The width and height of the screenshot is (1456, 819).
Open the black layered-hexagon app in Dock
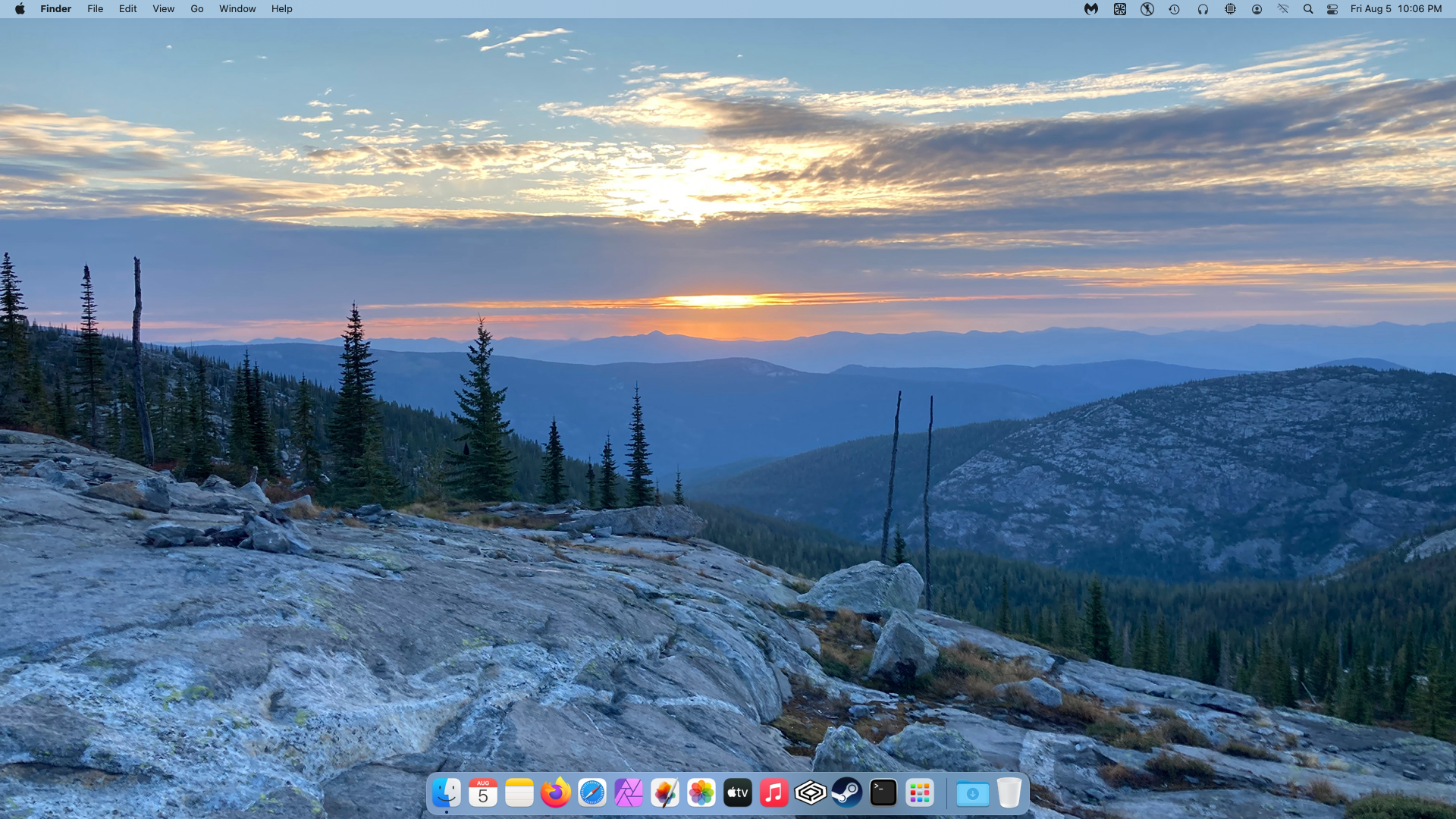(811, 793)
